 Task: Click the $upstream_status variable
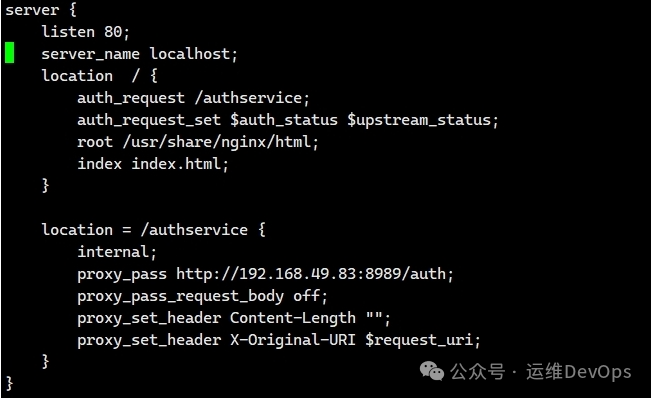pyautogui.click(x=423, y=120)
